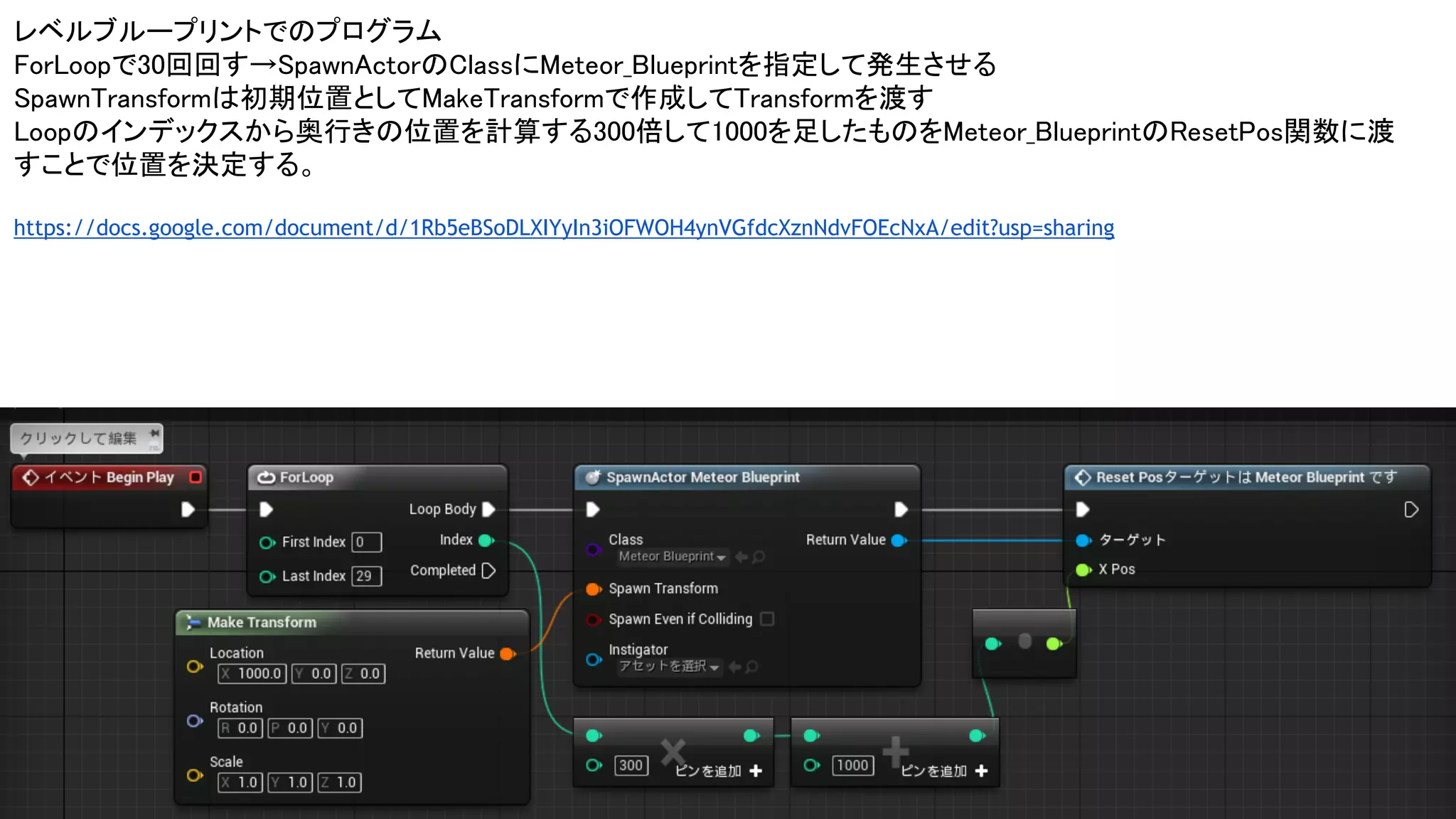This screenshot has width=1456, height=819.
Task: Edit the multiply value 300
Action: click(631, 766)
